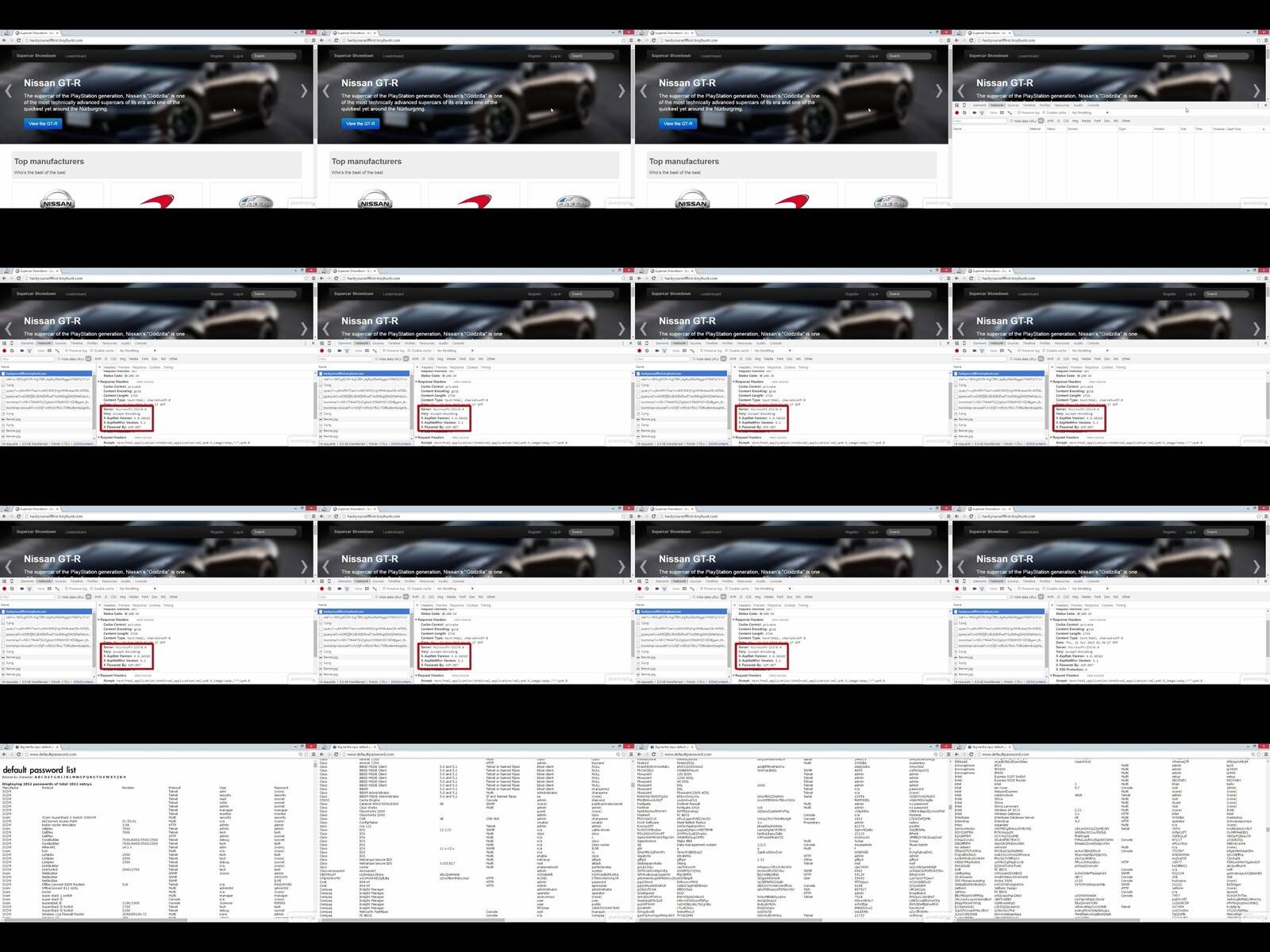Viewport: 1270px width, 952px height.
Task: Clear network log icon, empty-Network-table frame
Action: click(x=964, y=113)
